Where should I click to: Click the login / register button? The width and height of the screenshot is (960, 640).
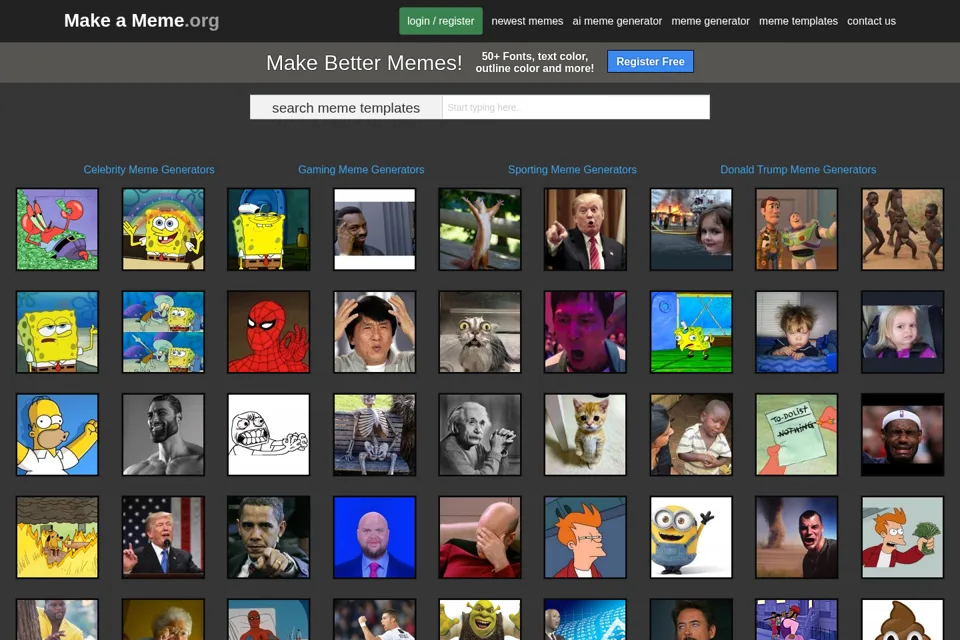coord(441,21)
